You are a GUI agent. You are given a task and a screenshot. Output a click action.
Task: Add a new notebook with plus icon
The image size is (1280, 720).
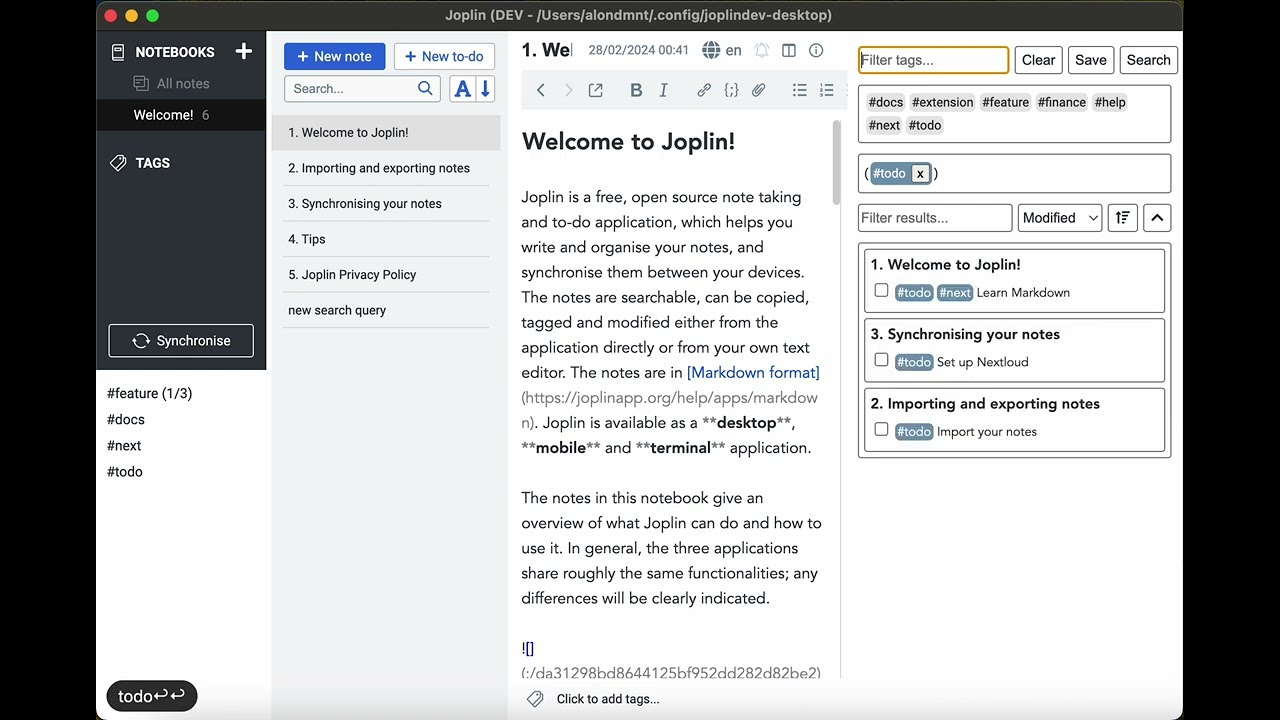(243, 52)
